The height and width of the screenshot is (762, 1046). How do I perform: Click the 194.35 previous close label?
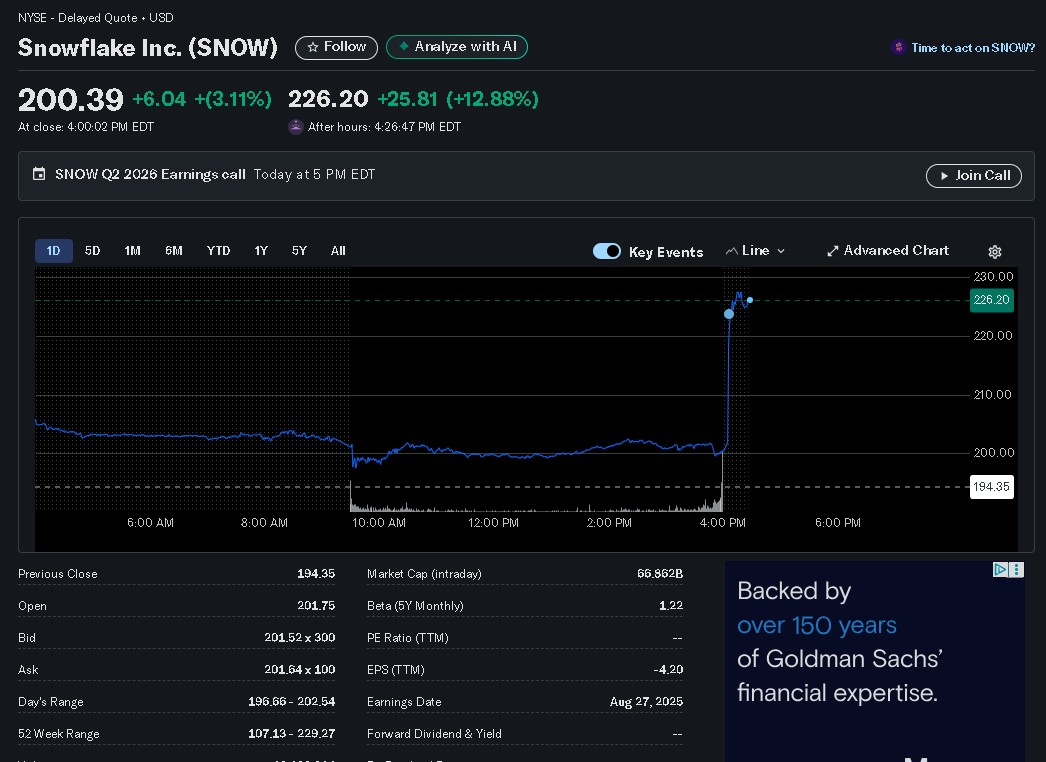[991, 486]
